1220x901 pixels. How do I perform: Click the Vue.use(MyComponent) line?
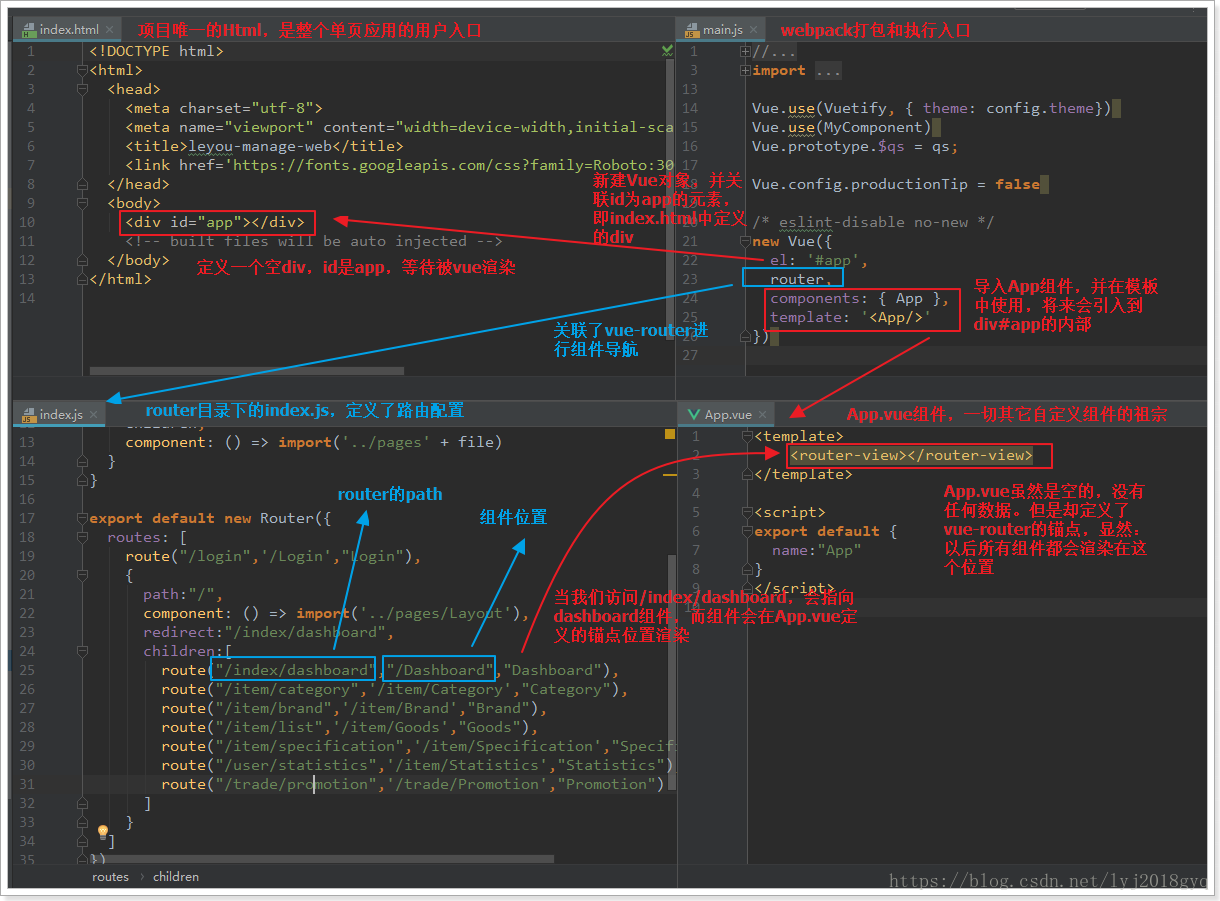pos(842,127)
